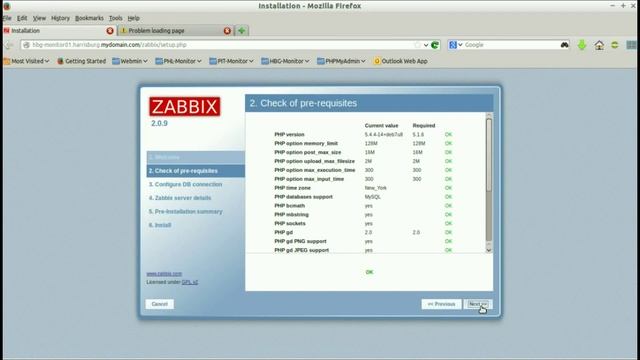Open the Getting Started bookmark
The height and width of the screenshot is (360, 640).
pos(82,61)
